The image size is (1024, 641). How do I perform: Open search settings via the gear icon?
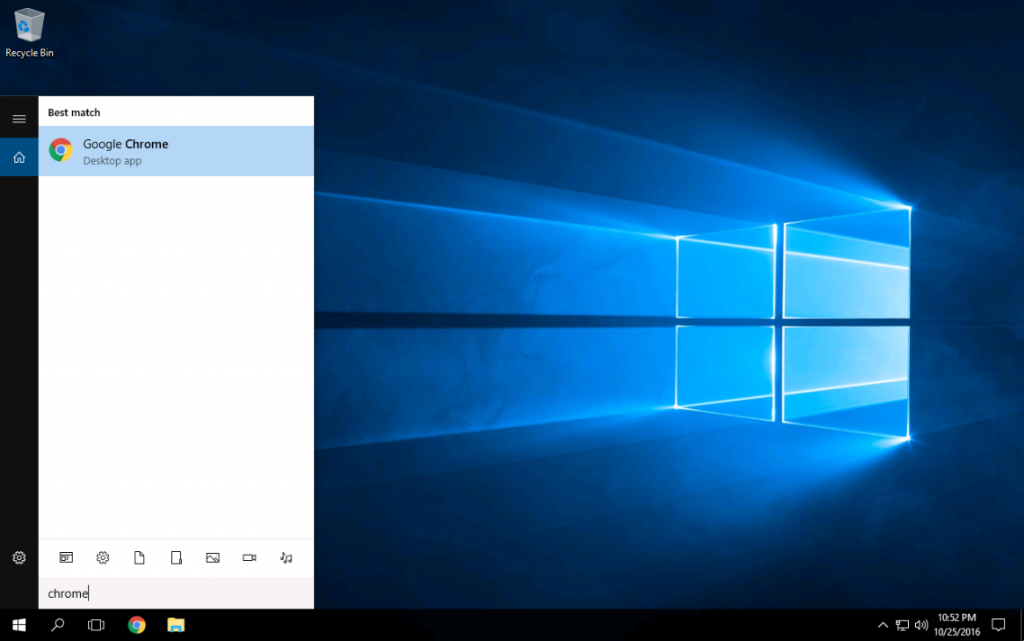(18, 558)
